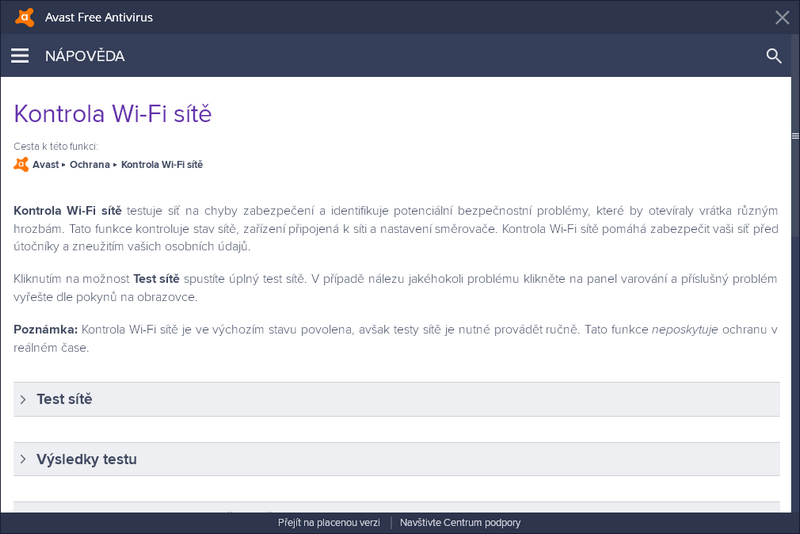Click the Cesta k této funkci label
The height and width of the screenshot is (534, 800).
(x=56, y=146)
